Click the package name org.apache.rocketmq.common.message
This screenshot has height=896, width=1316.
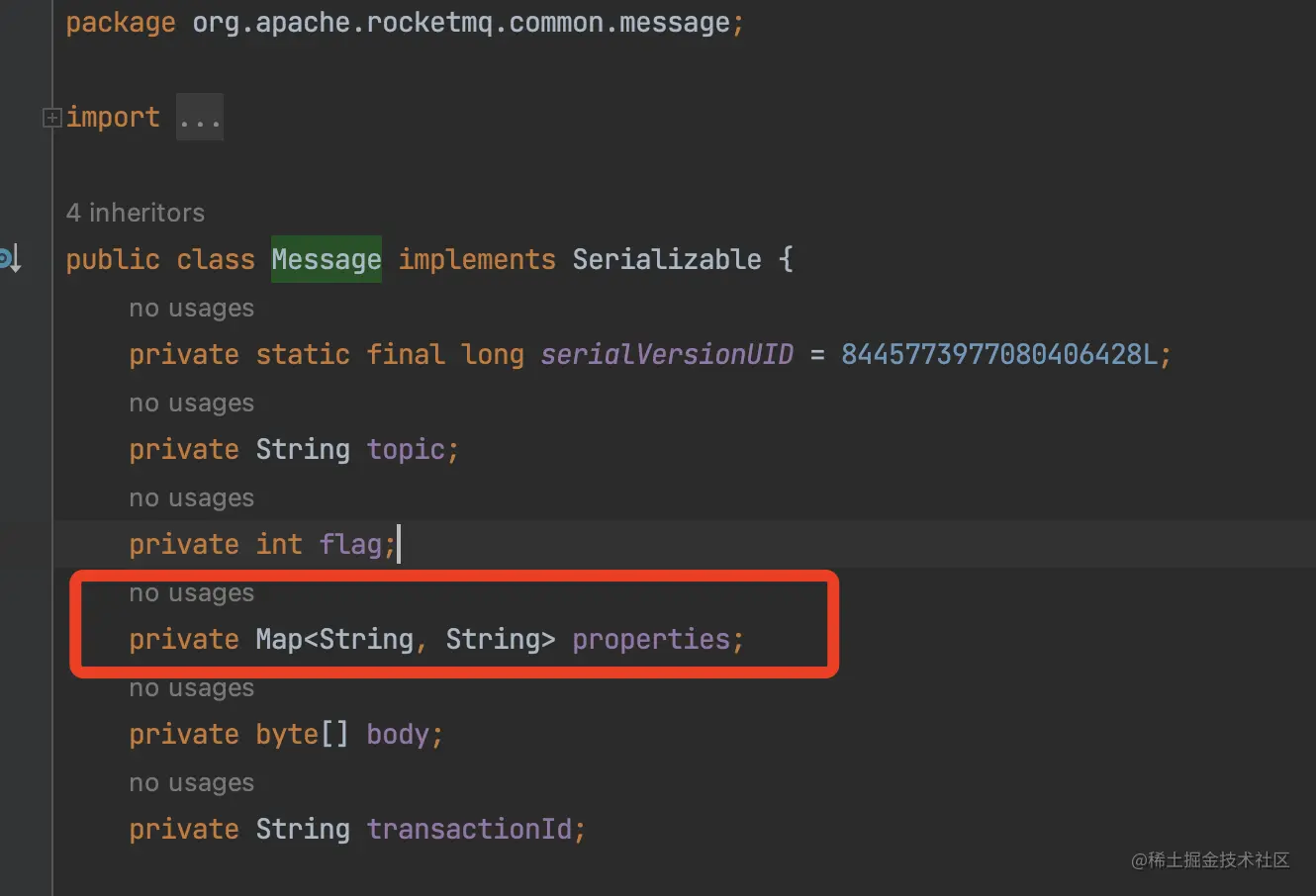[x=460, y=22]
